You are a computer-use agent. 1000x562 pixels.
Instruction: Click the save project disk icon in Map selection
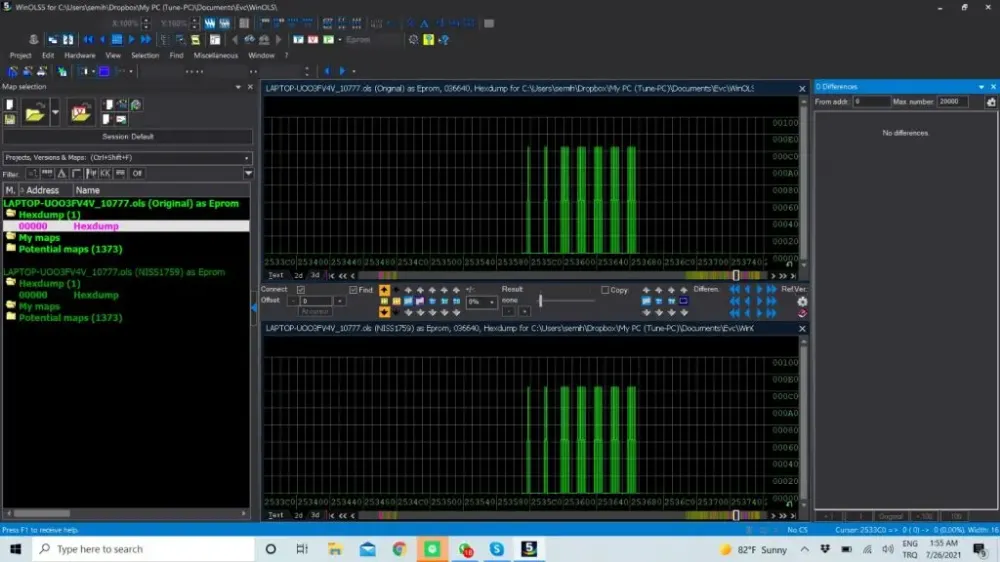pos(10,119)
